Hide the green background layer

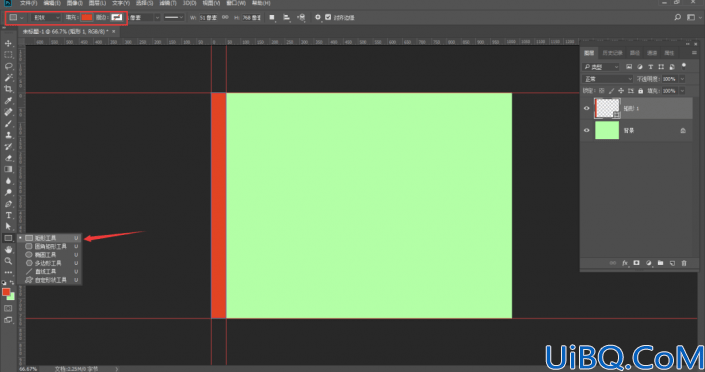(x=586, y=130)
